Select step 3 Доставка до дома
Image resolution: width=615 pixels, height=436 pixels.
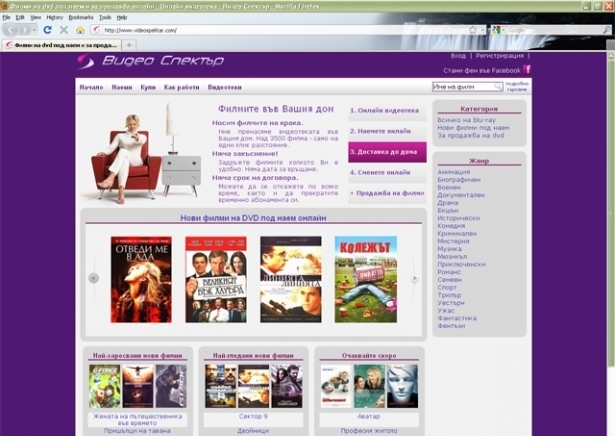coord(386,152)
